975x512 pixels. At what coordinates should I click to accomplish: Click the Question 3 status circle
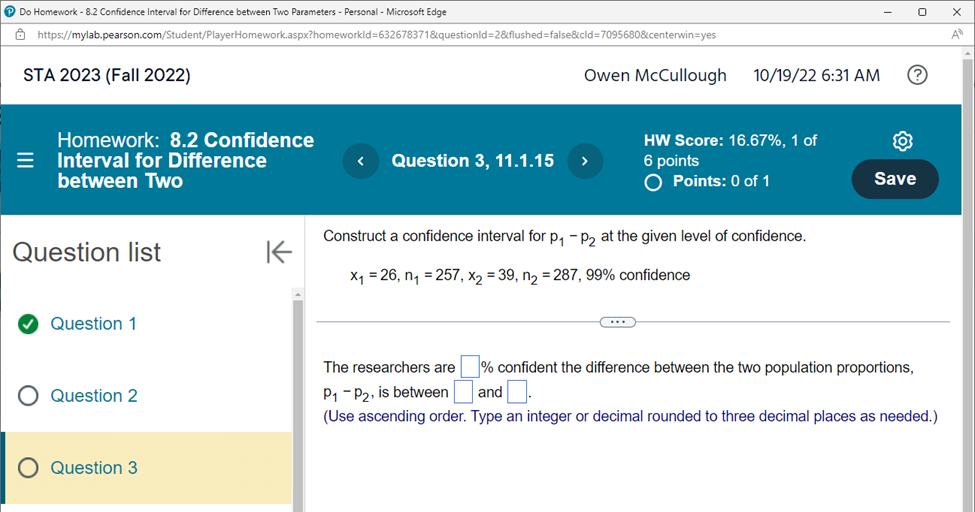(28, 468)
